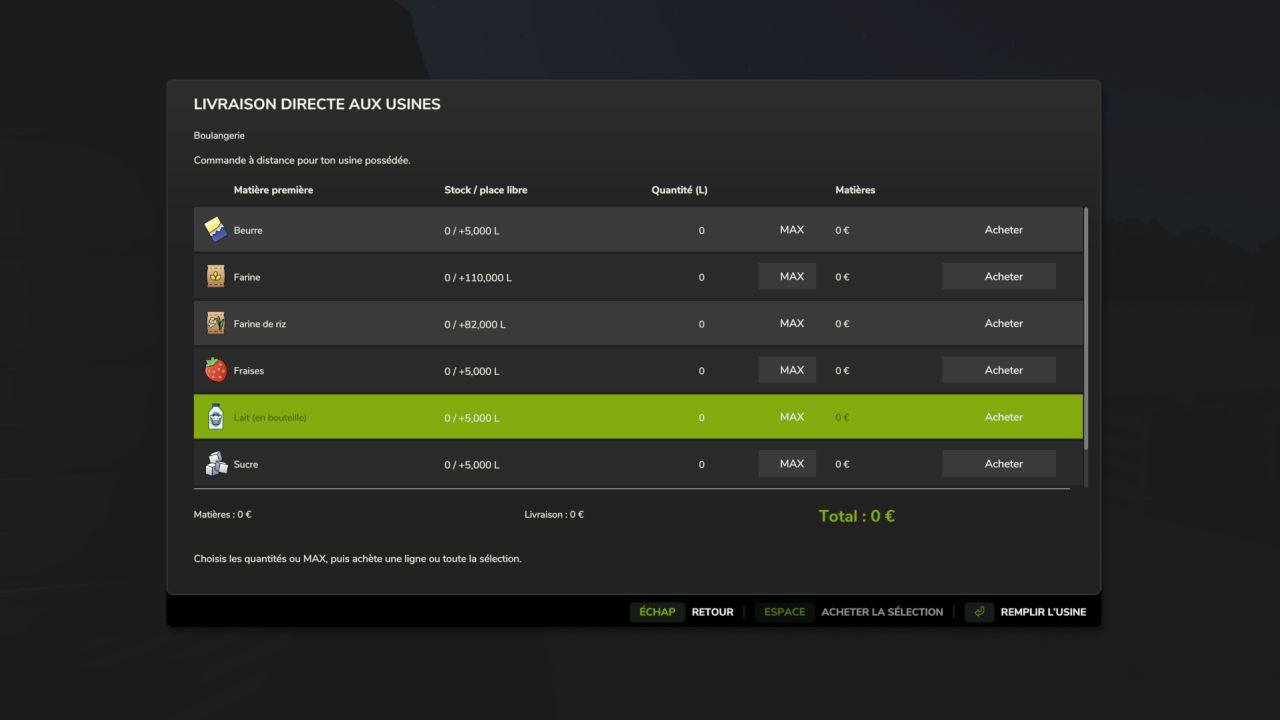Click the Sucre sugar cubes icon

216,464
